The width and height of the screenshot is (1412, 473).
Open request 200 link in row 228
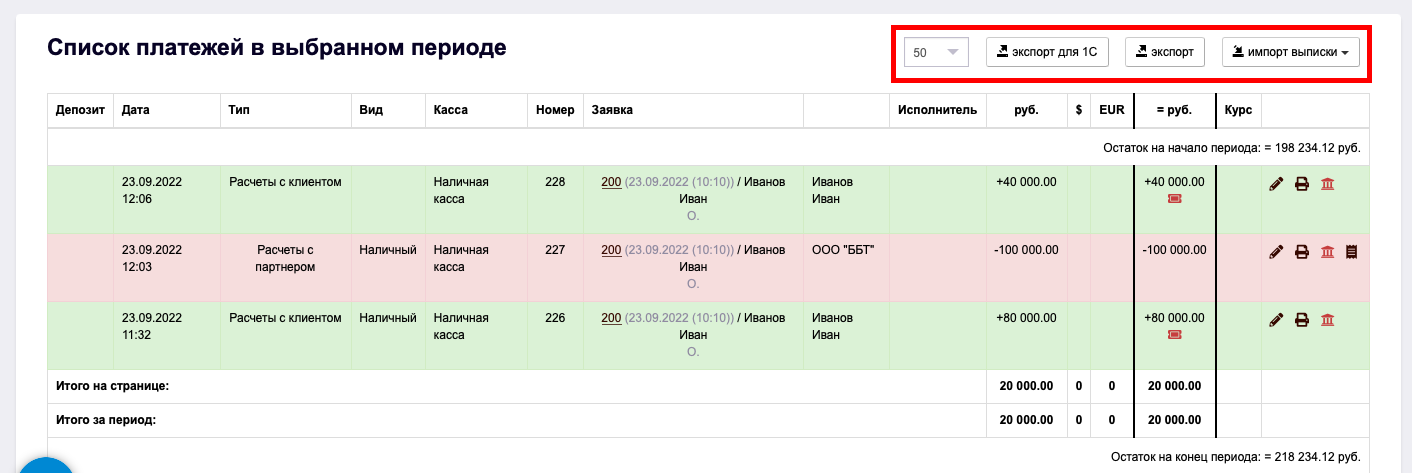click(611, 182)
